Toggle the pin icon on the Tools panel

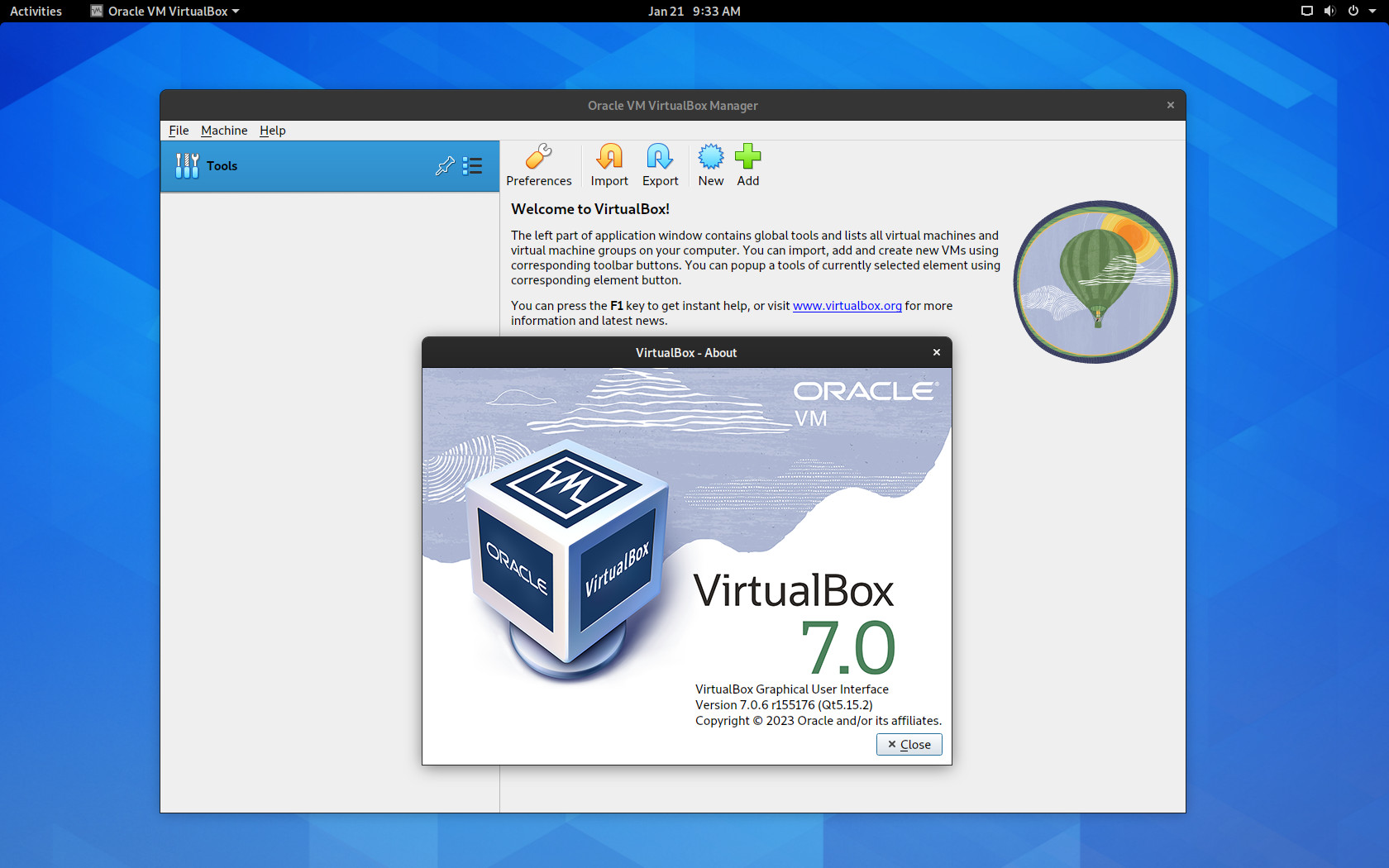(x=445, y=165)
